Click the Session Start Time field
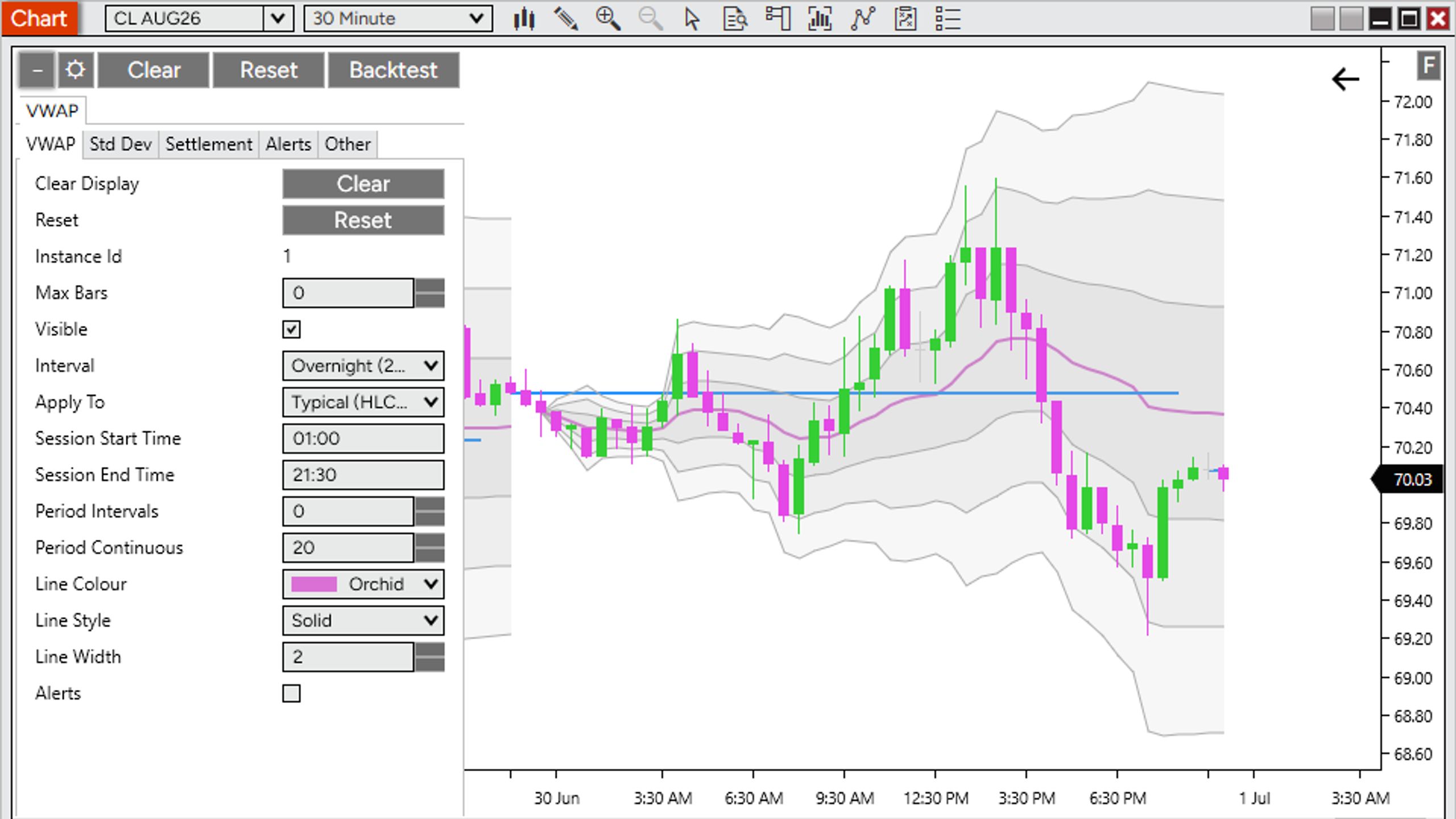Image resolution: width=1456 pixels, height=819 pixels. [363, 439]
